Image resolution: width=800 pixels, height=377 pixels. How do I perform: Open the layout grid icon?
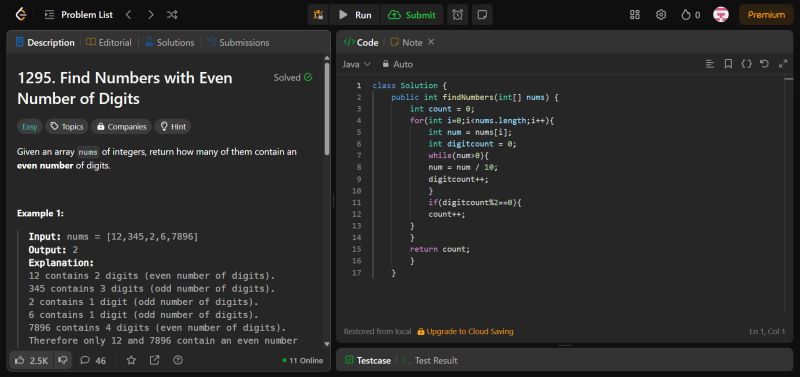click(635, 15)
